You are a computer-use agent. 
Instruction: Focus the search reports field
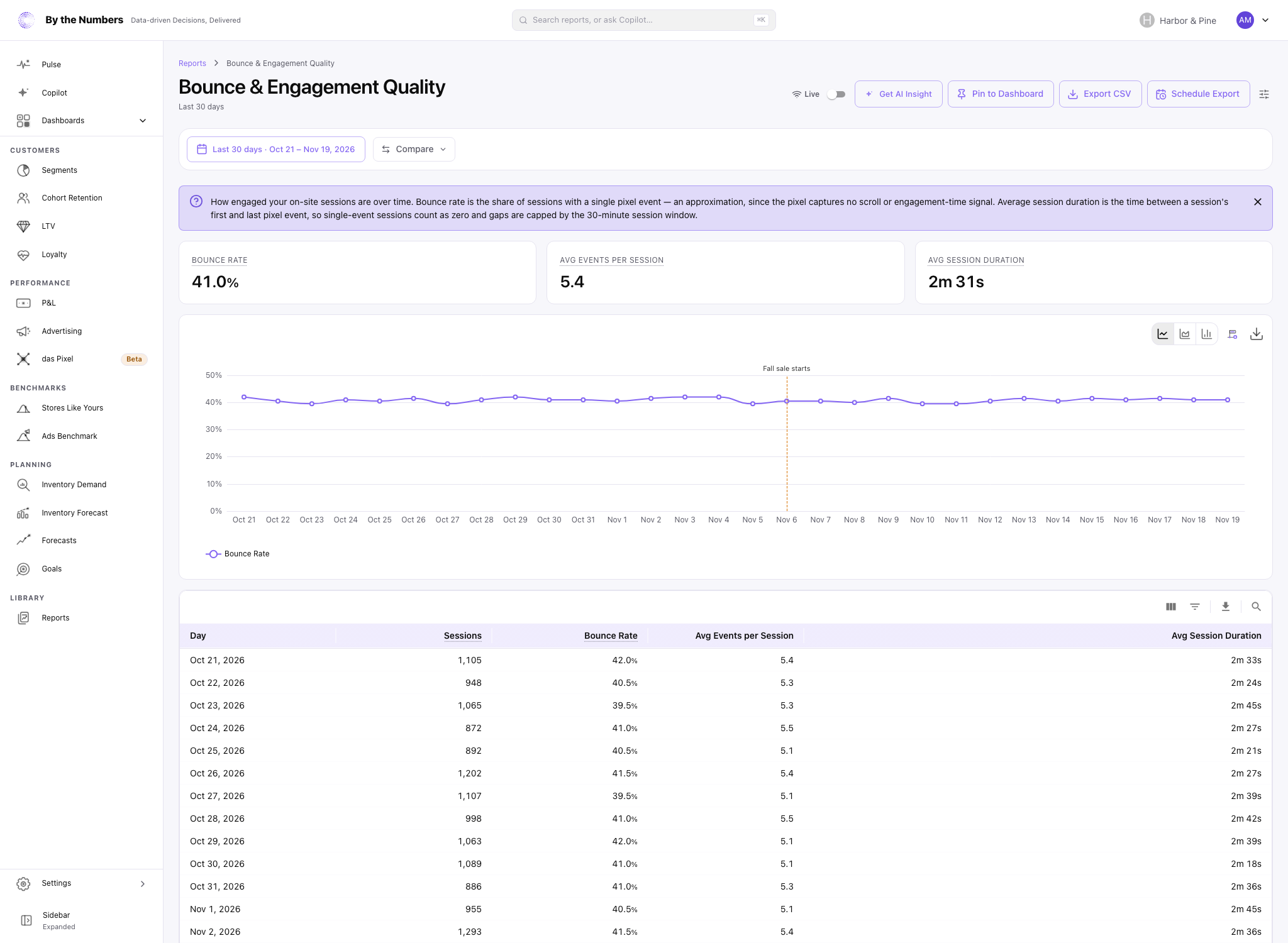[644, 20]
